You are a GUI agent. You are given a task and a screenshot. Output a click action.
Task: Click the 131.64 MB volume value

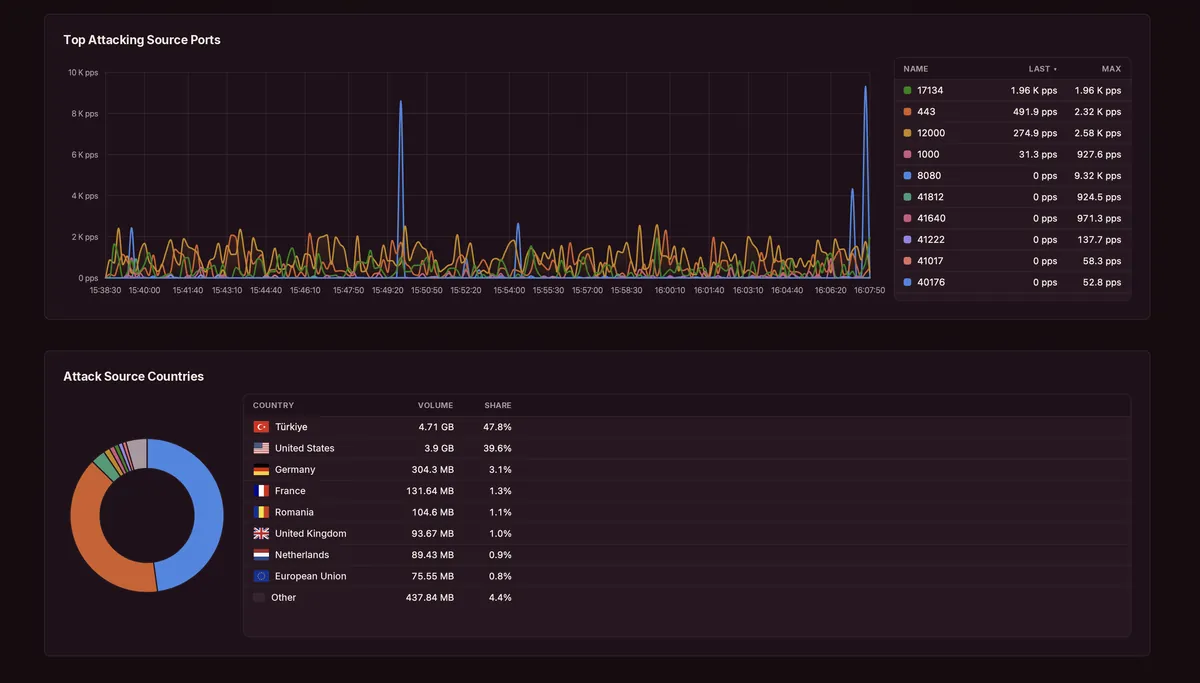[431, 491]
